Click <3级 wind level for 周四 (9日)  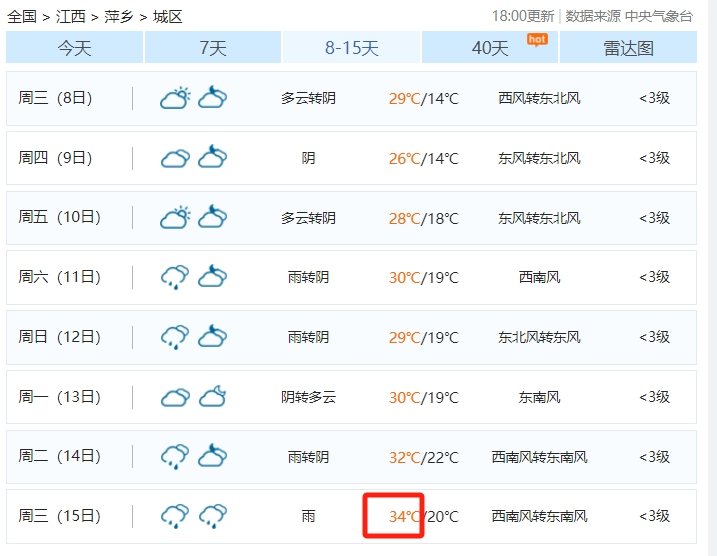pos(654,158)
